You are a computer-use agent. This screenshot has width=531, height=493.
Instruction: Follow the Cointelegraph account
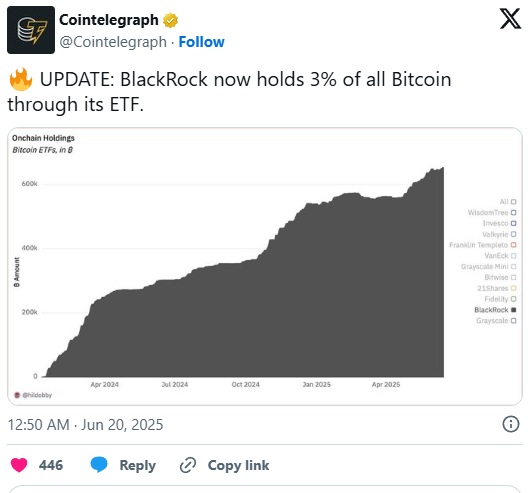point(201,42)
